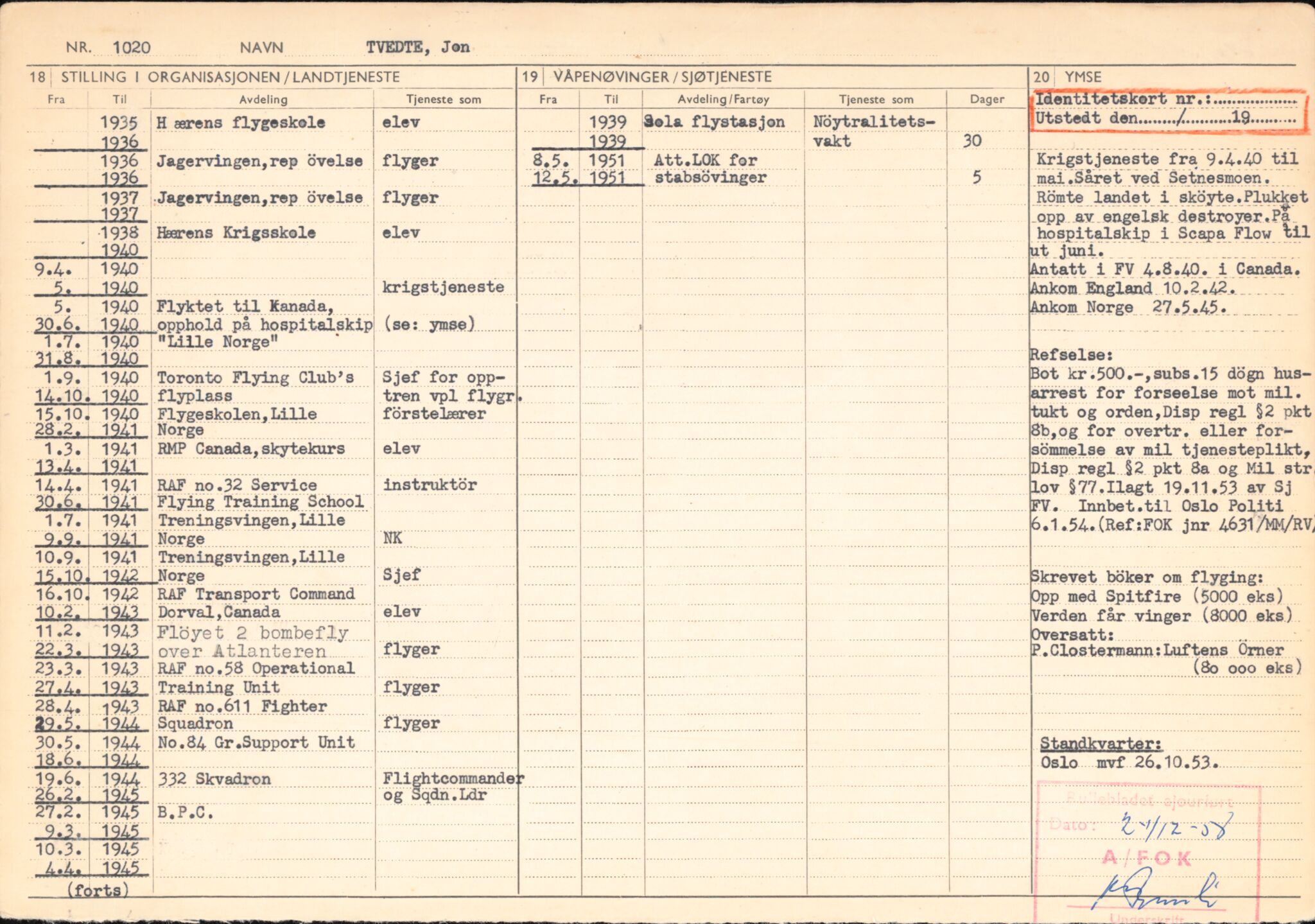
Task: Click Ankom Norge 27.5.45 line
Action: (1129, 307)
